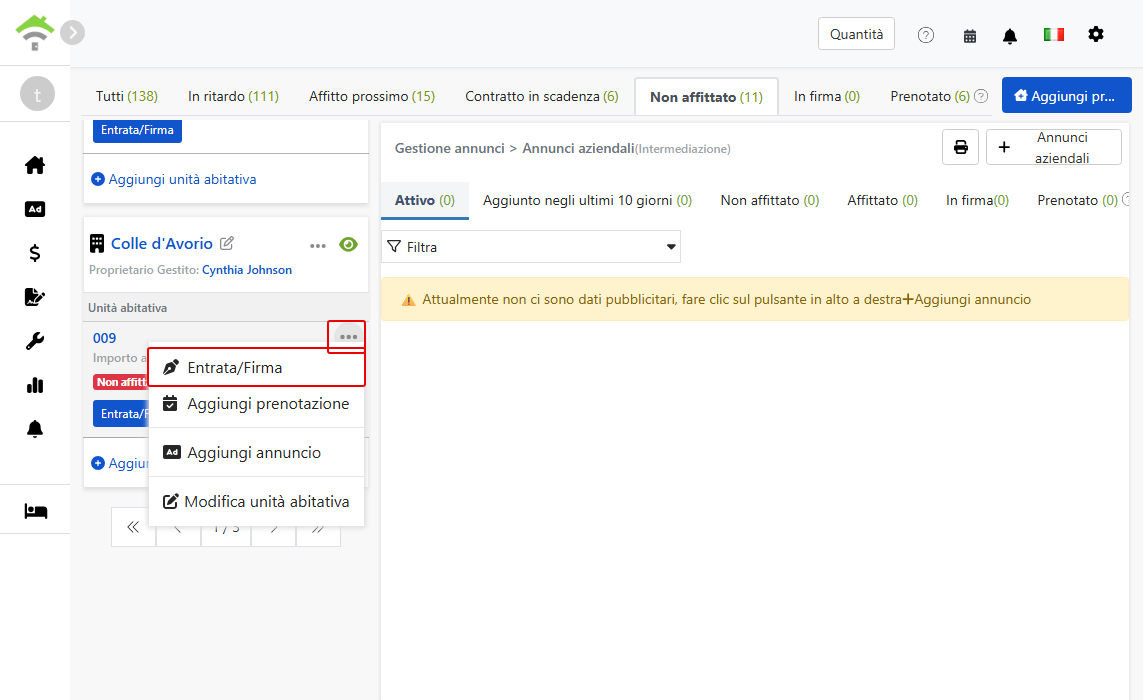Go to first page of pagination
The image size is (1143, 700).
pos(133,526)
